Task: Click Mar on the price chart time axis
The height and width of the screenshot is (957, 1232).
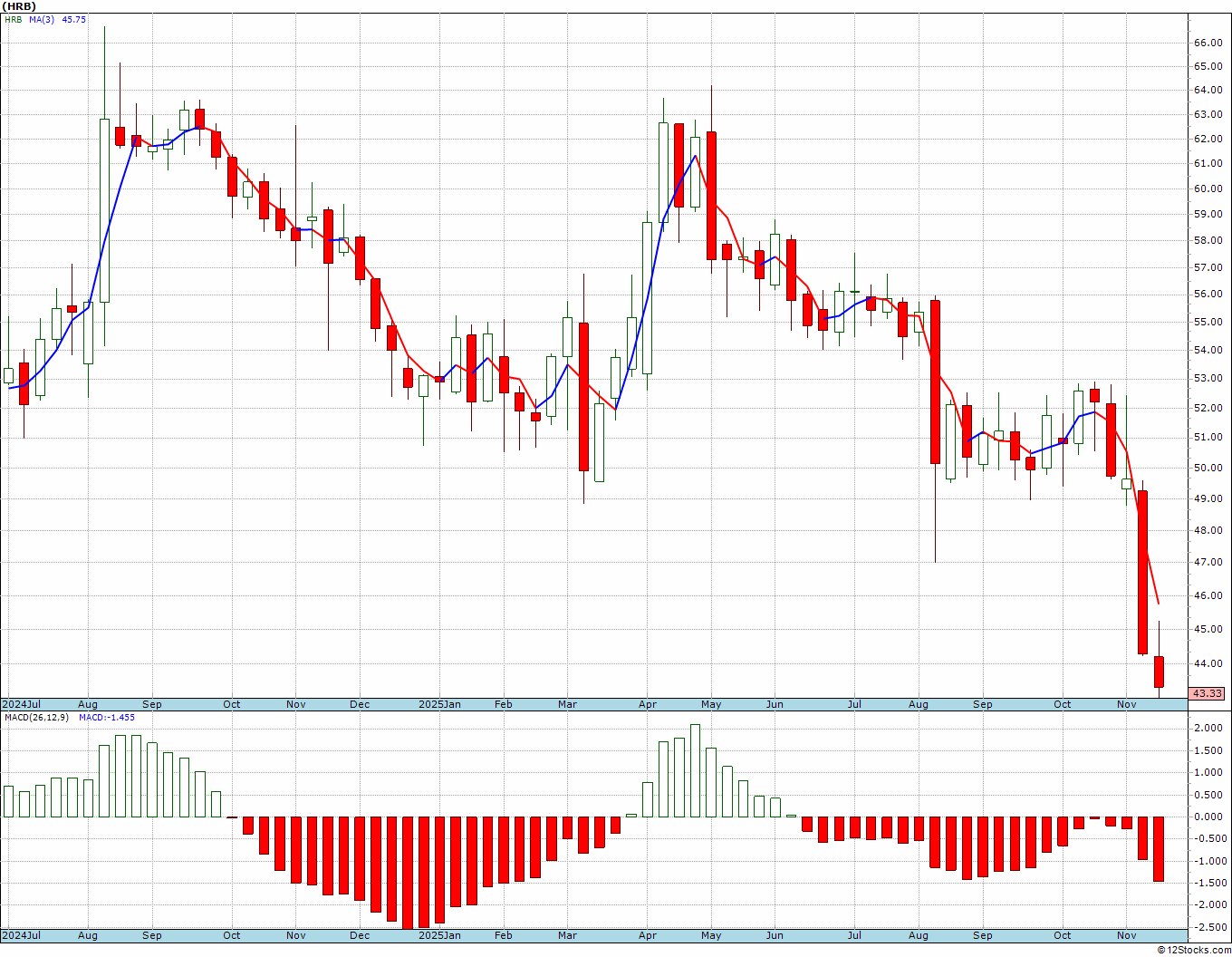Action: click(567, 704)
